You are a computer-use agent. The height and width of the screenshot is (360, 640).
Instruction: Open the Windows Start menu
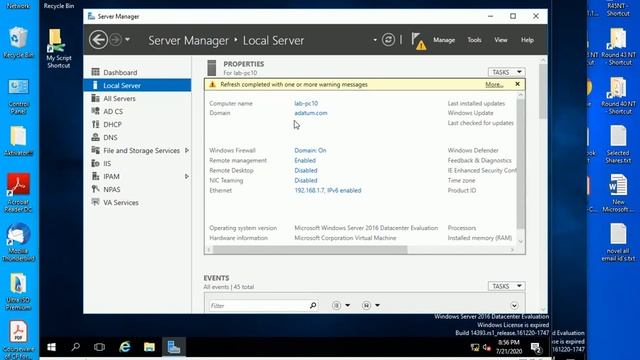click(x=51, y=347)
